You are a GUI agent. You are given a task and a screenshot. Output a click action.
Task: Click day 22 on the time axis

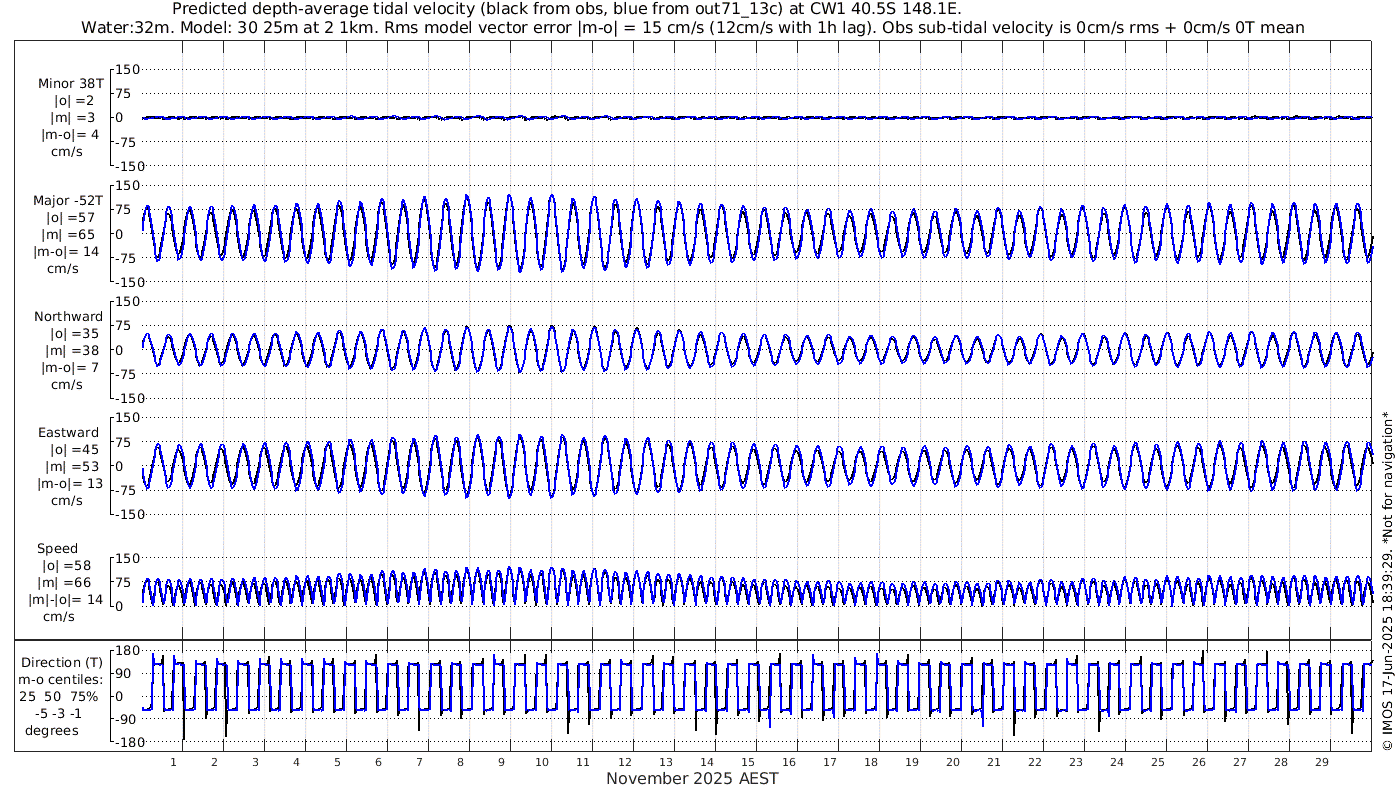click(x=1035, y=762)
